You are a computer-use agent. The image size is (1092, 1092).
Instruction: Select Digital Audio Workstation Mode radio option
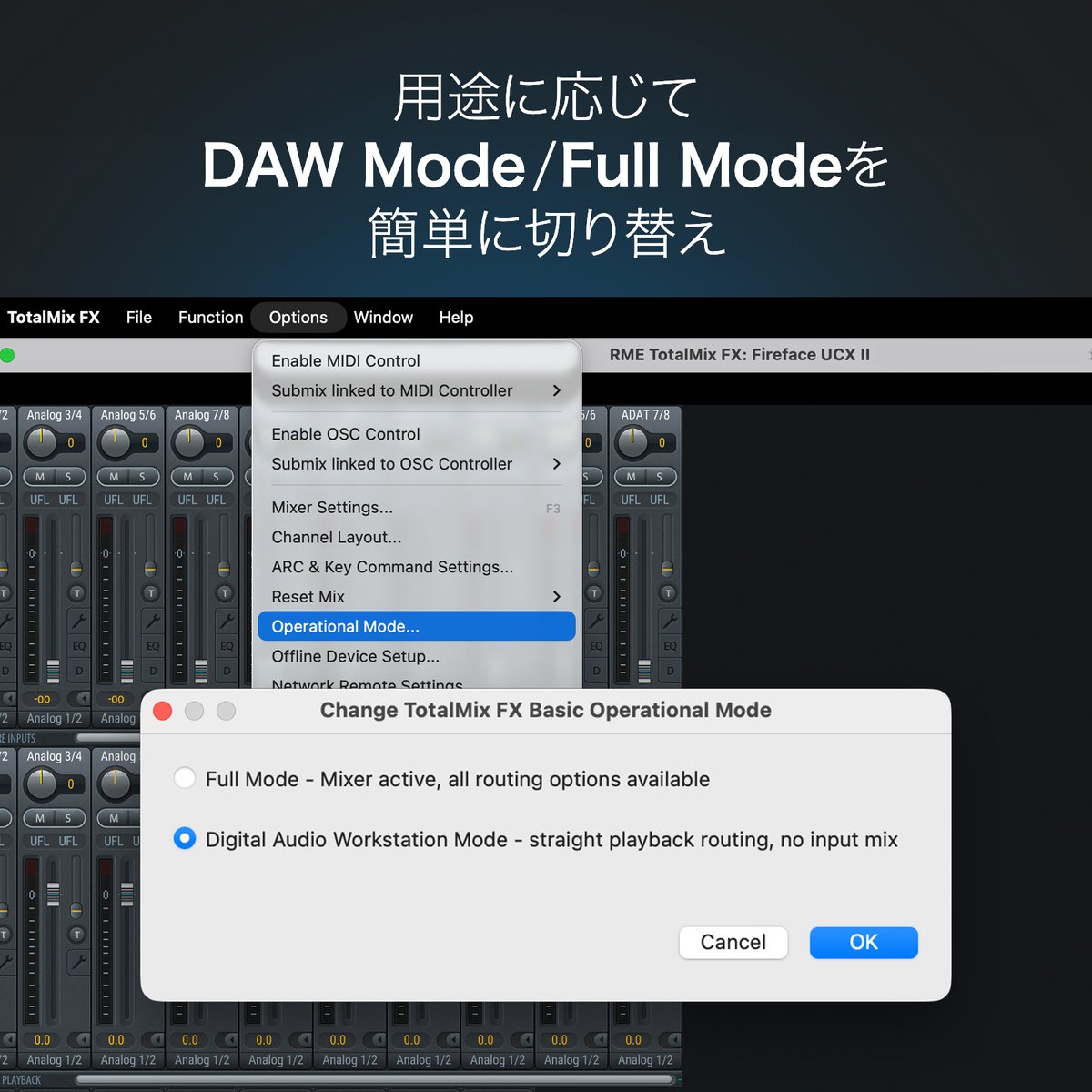tap(185, 838)
